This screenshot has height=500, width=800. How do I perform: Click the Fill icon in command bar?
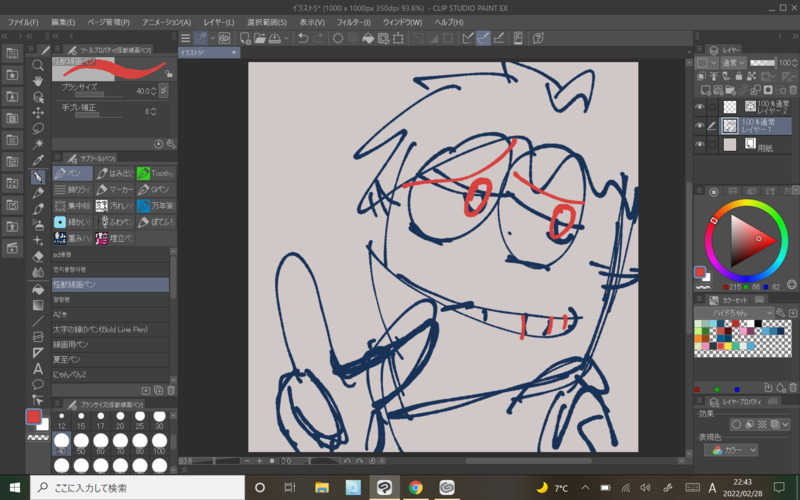tap(367, 38)
